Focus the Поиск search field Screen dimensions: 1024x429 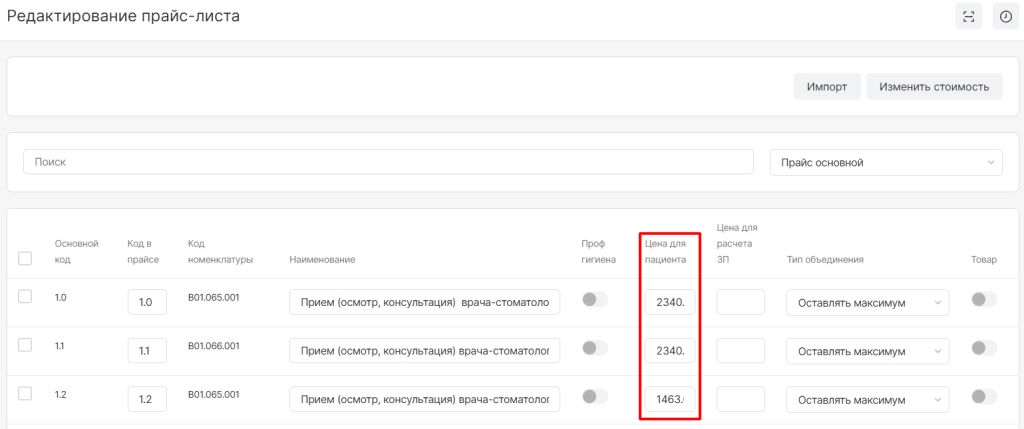(x=388, y=162)
